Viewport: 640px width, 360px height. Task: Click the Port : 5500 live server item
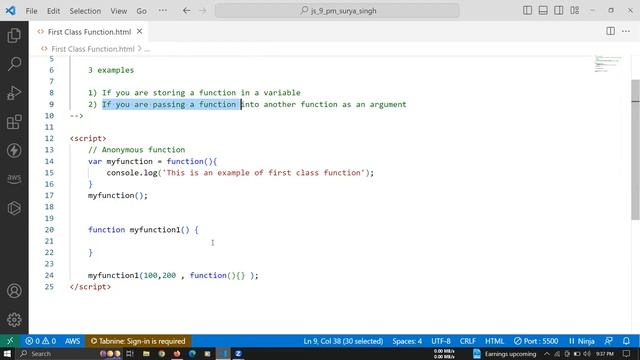(536, 341)
